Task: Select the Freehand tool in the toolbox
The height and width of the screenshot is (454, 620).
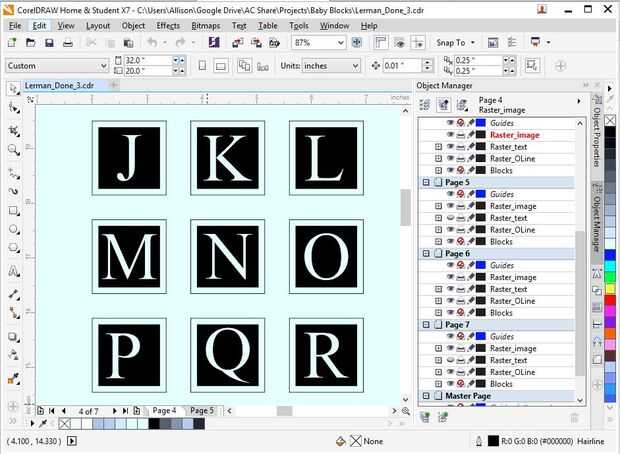Action: [x=14, y=173]
